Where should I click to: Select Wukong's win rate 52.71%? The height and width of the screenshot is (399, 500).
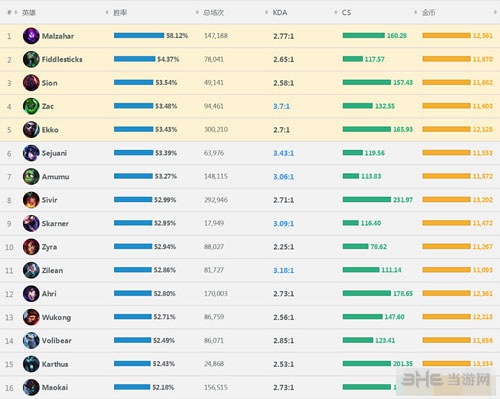pos(164,317)
